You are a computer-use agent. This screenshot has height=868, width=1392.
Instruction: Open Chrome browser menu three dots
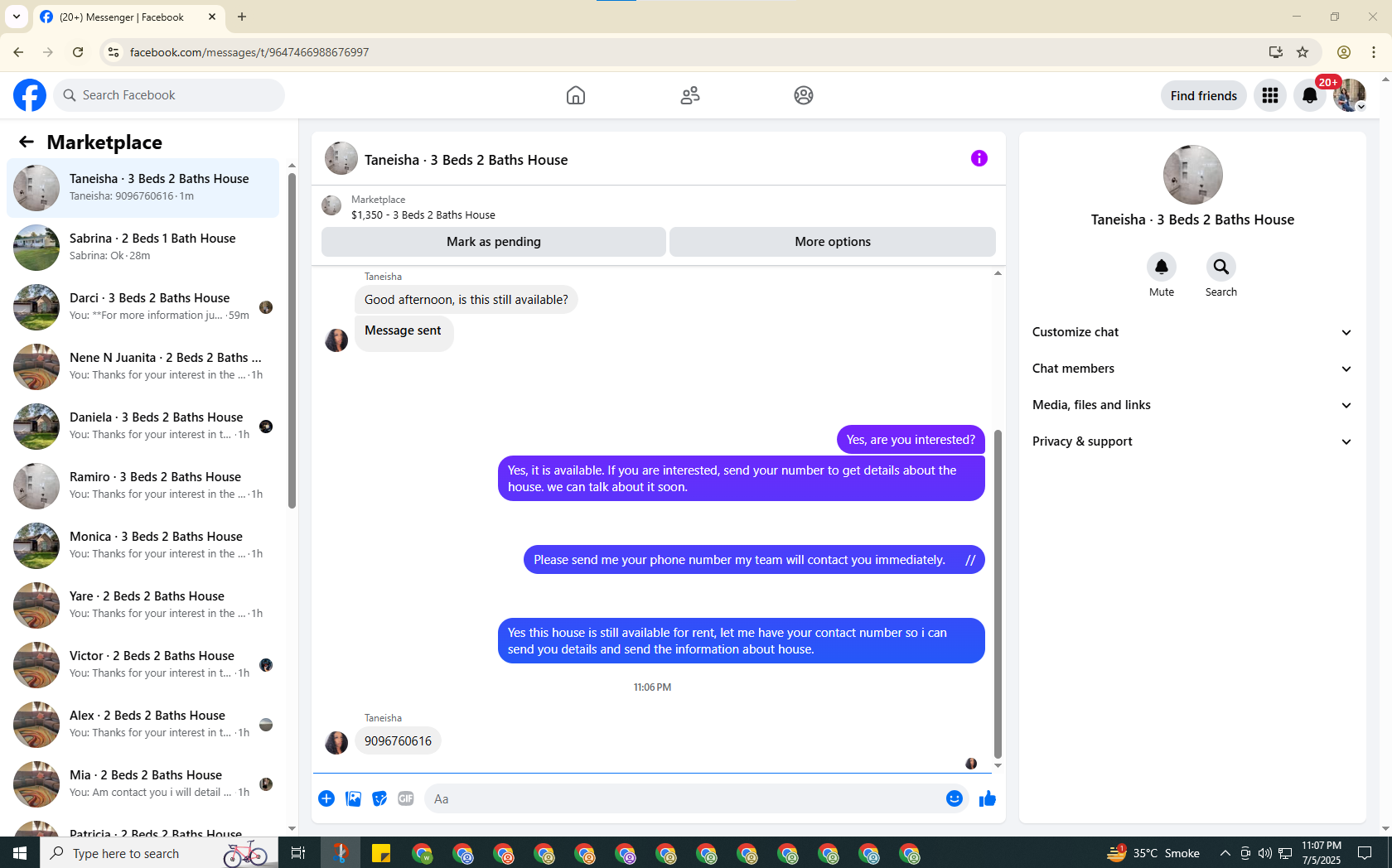1374,52
